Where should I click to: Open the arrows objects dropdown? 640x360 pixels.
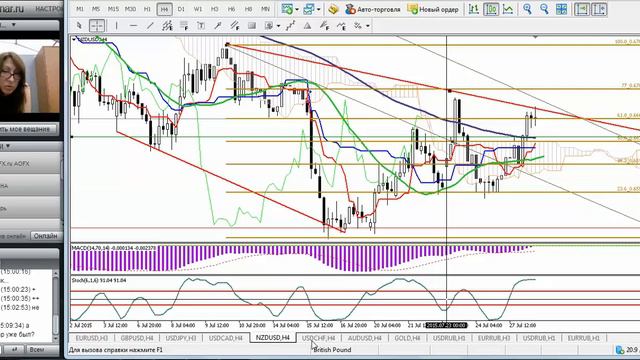point(278,26)
